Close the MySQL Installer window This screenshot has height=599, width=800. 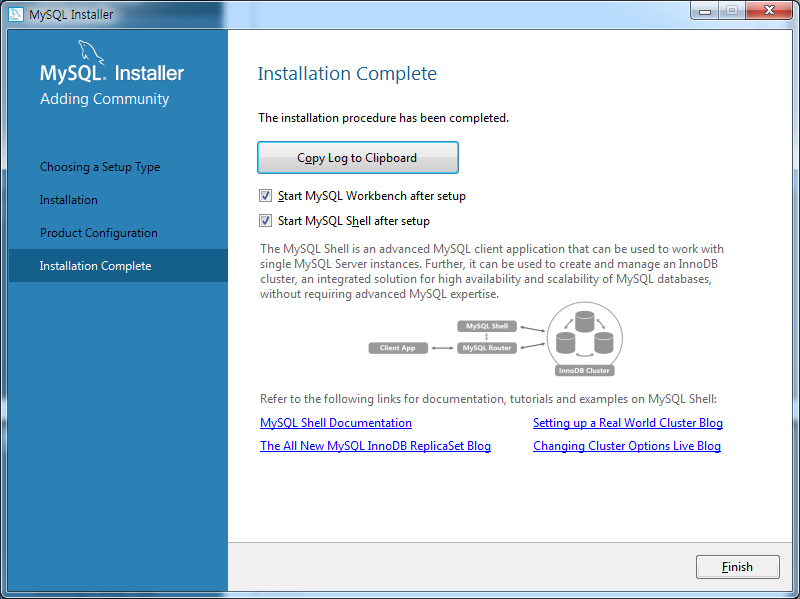769,11
